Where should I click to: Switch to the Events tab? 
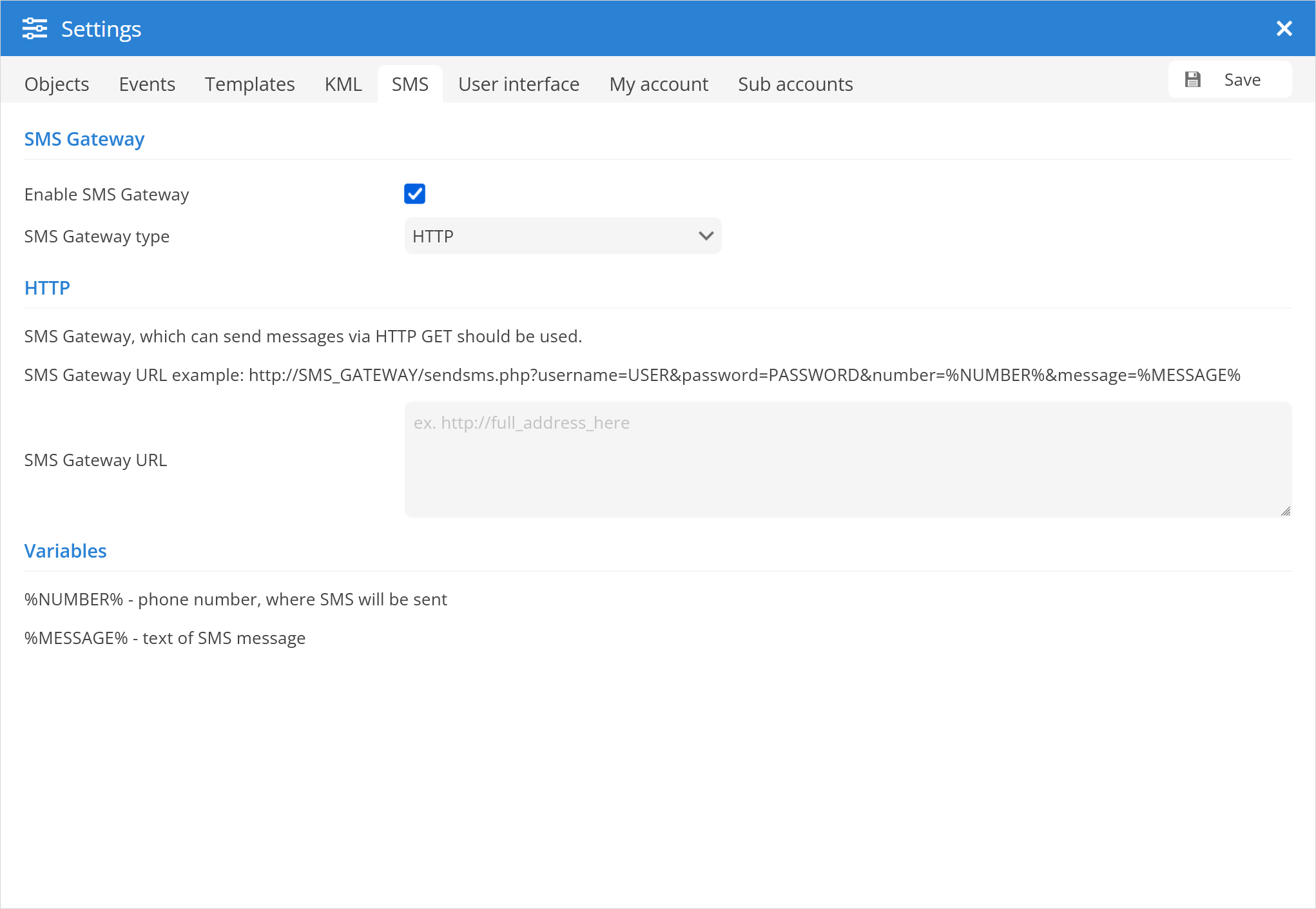(x=147, y=84)
